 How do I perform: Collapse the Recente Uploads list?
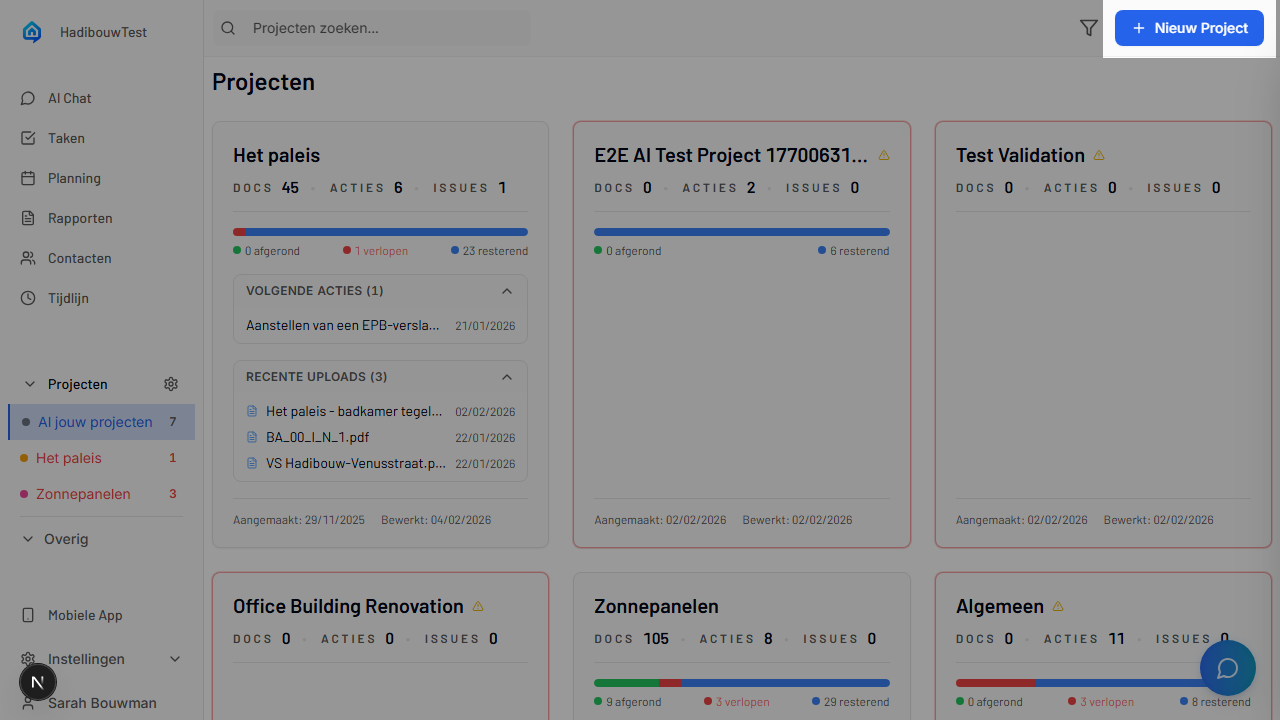(x=507, y=377)
